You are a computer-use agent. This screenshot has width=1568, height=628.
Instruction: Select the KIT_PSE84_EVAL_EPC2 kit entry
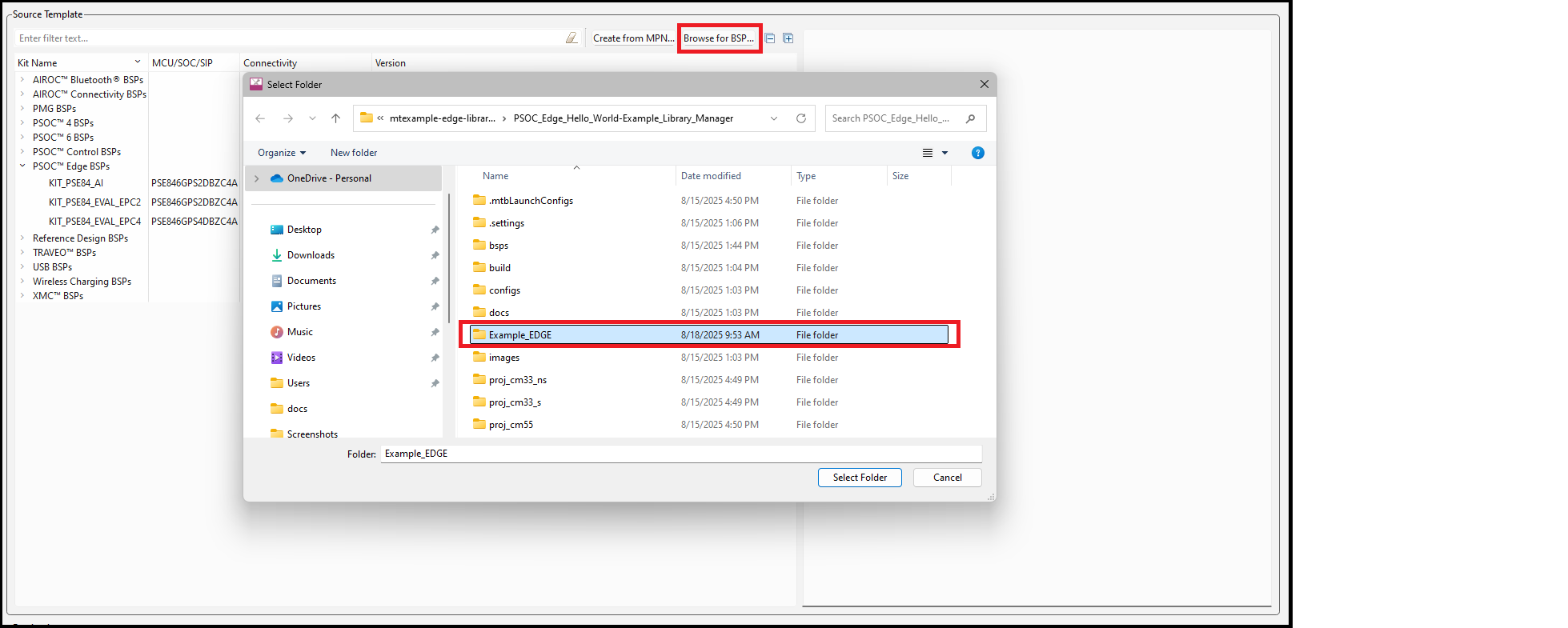(x=94, y=202)
